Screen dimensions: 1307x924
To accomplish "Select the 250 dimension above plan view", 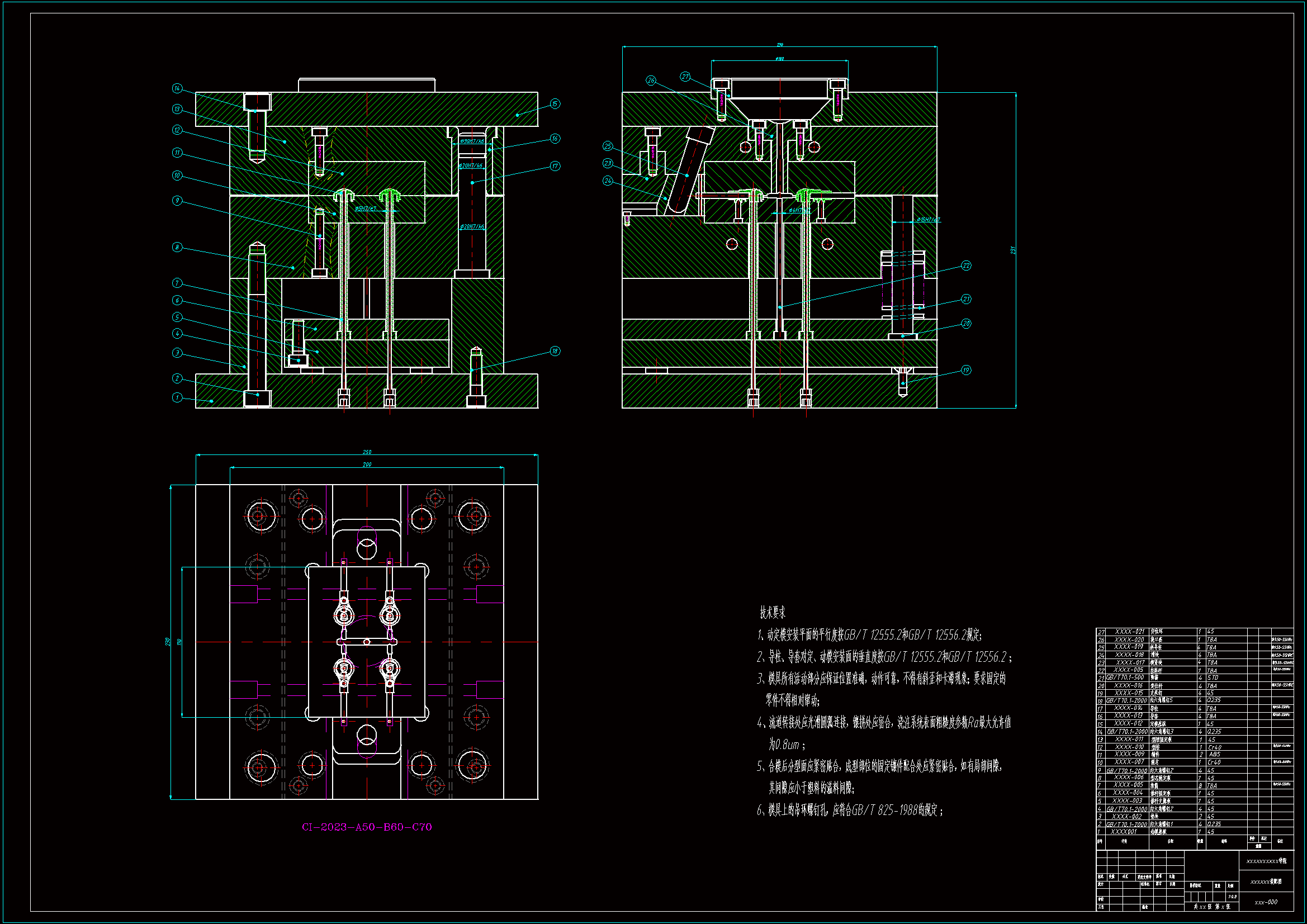I will click(367, 452).
